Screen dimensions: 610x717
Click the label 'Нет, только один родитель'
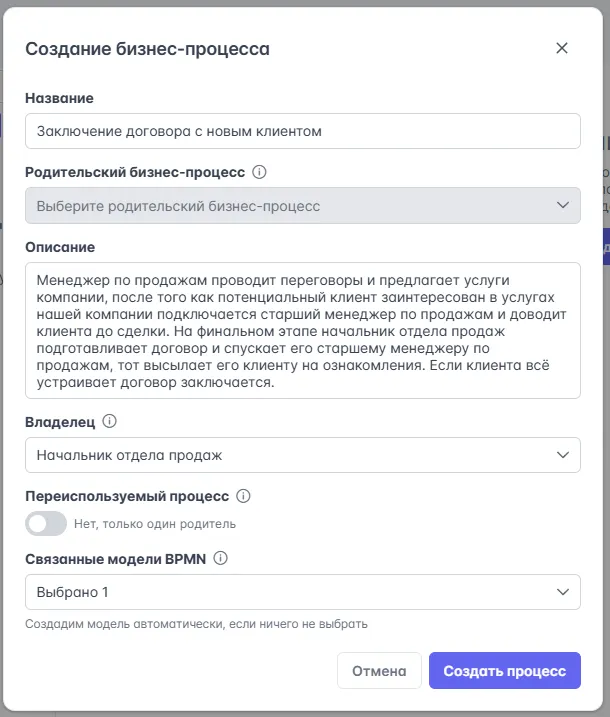155,524
